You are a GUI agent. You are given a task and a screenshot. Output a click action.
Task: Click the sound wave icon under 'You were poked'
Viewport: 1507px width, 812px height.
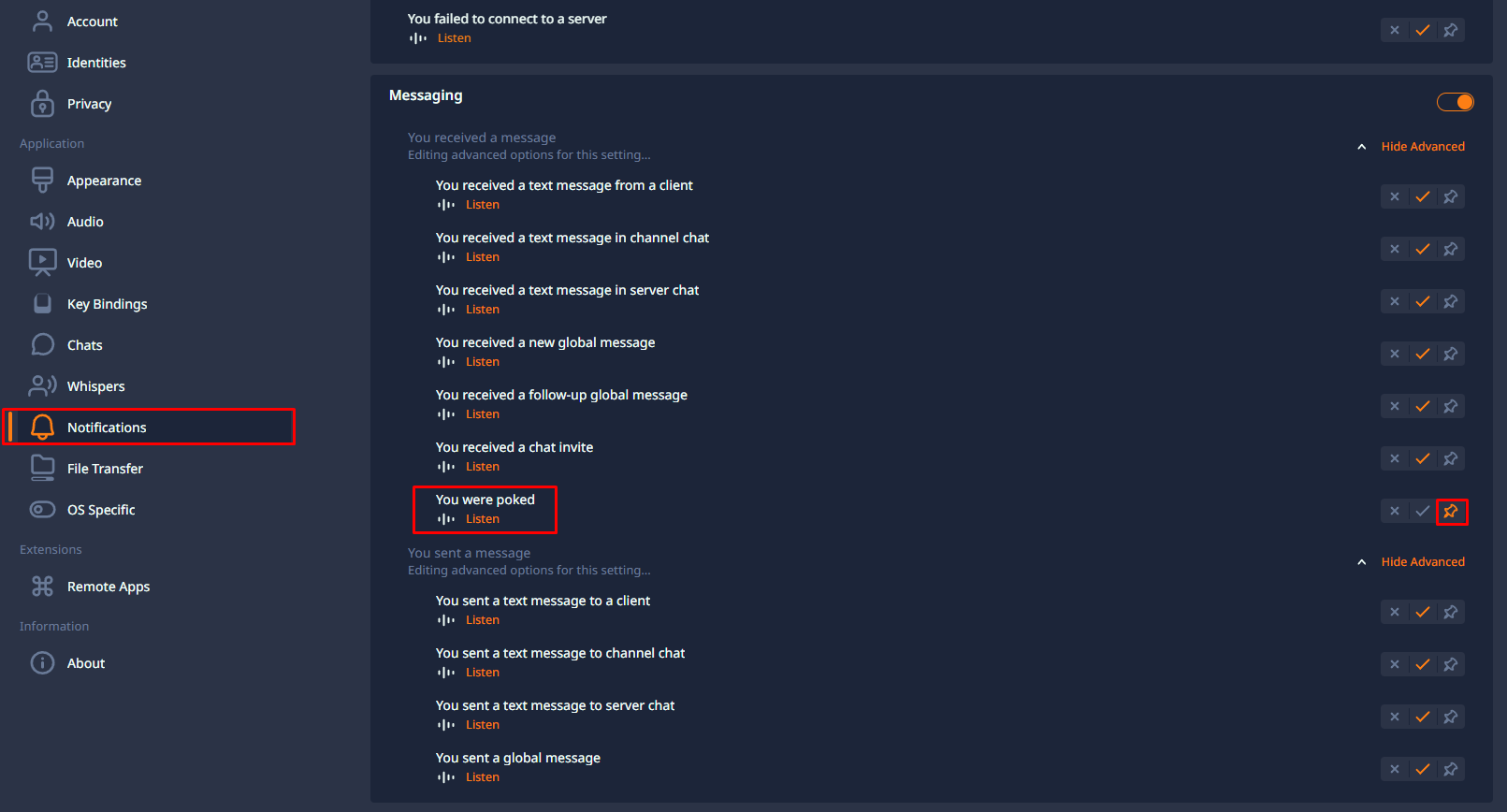[446, 519]
